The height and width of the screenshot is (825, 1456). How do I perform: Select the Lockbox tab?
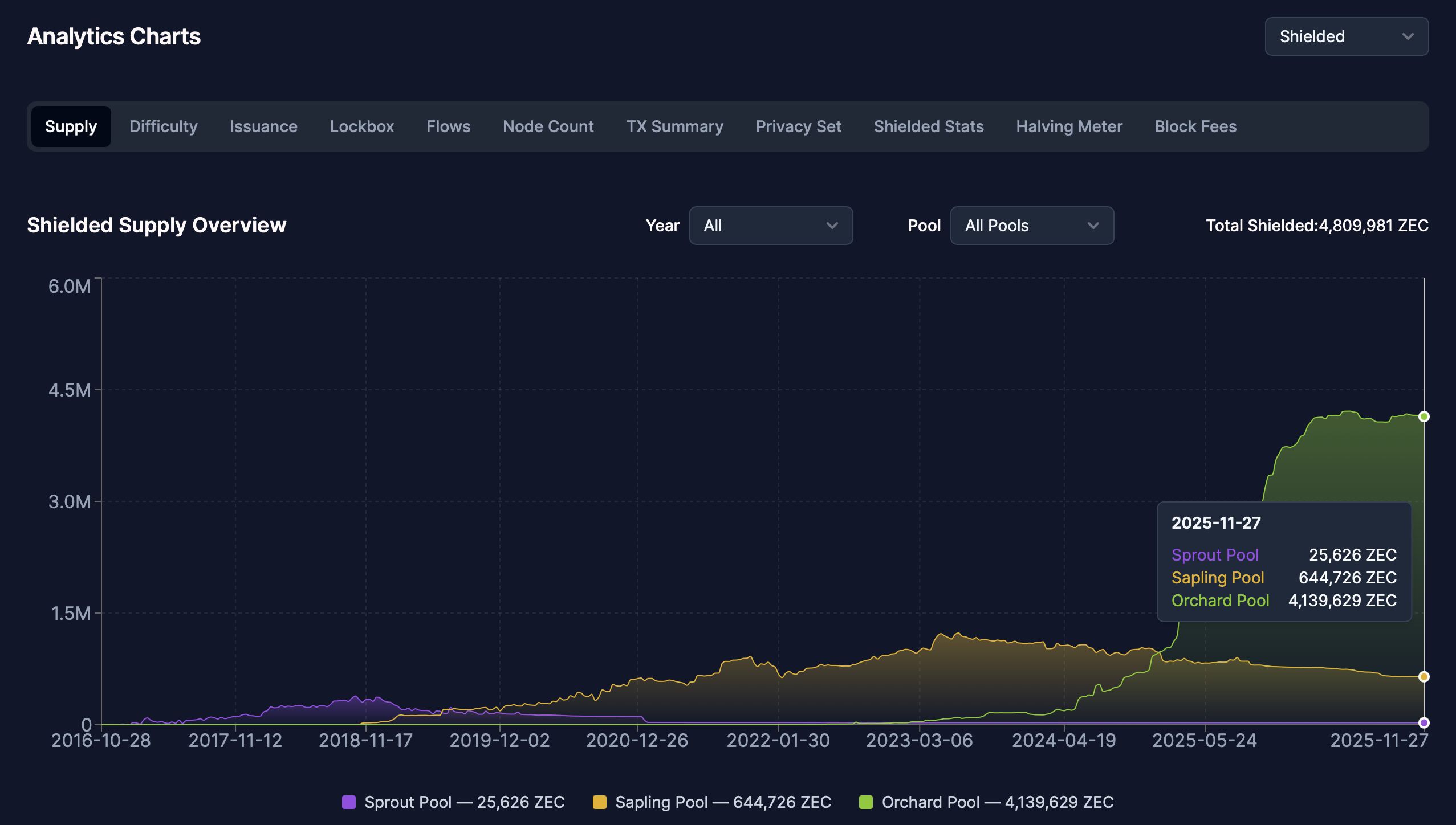(x=361, y=126)
